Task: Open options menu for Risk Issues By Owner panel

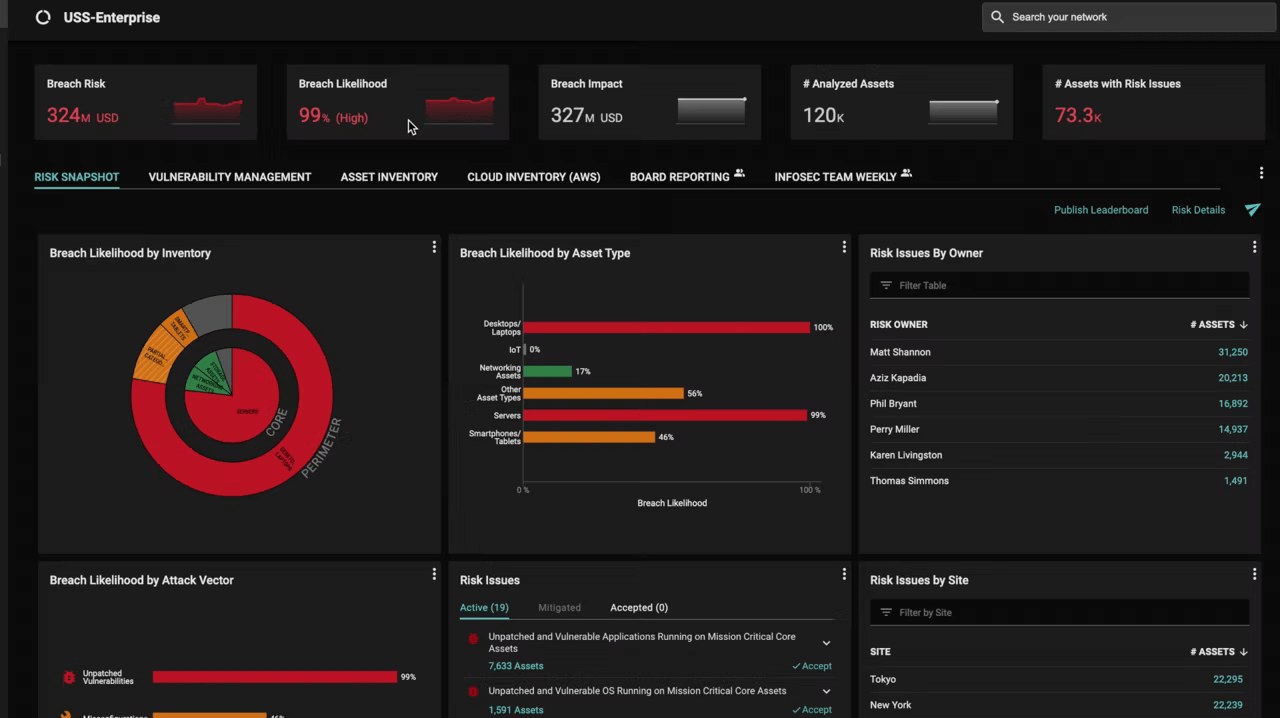Action: pos(1254,246)
